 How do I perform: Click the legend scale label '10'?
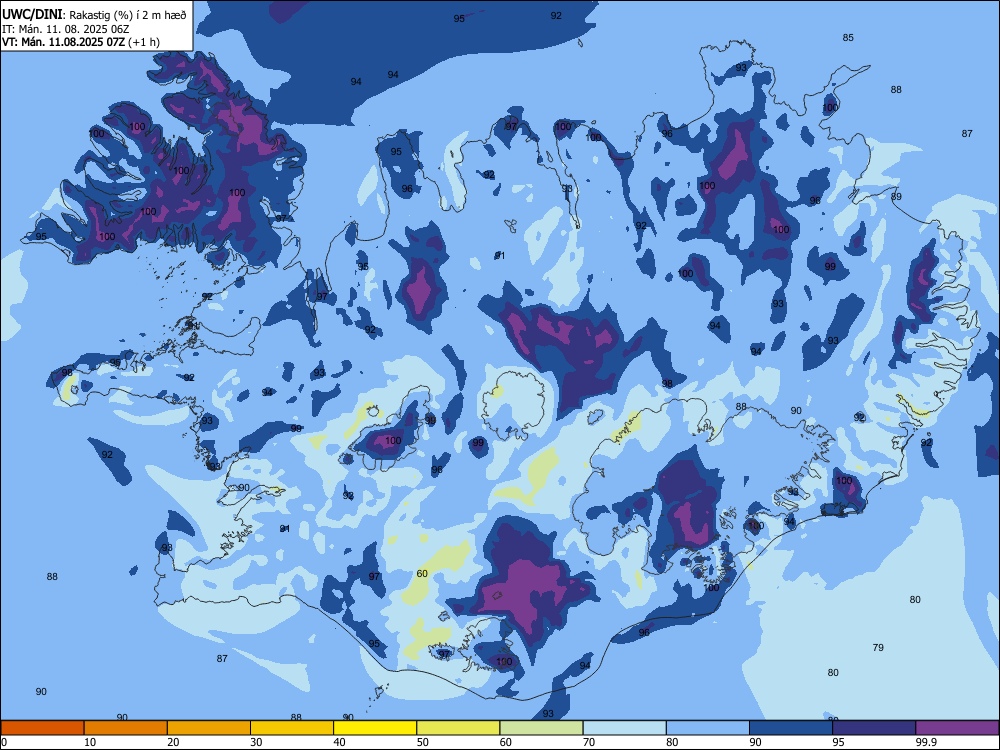click(90, 742)
